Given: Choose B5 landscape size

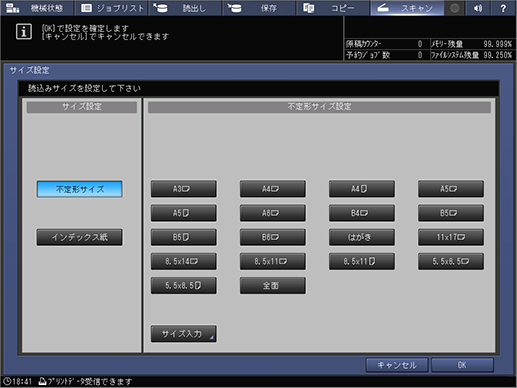Looking at the screenshot, I should (x=451, y=213).
